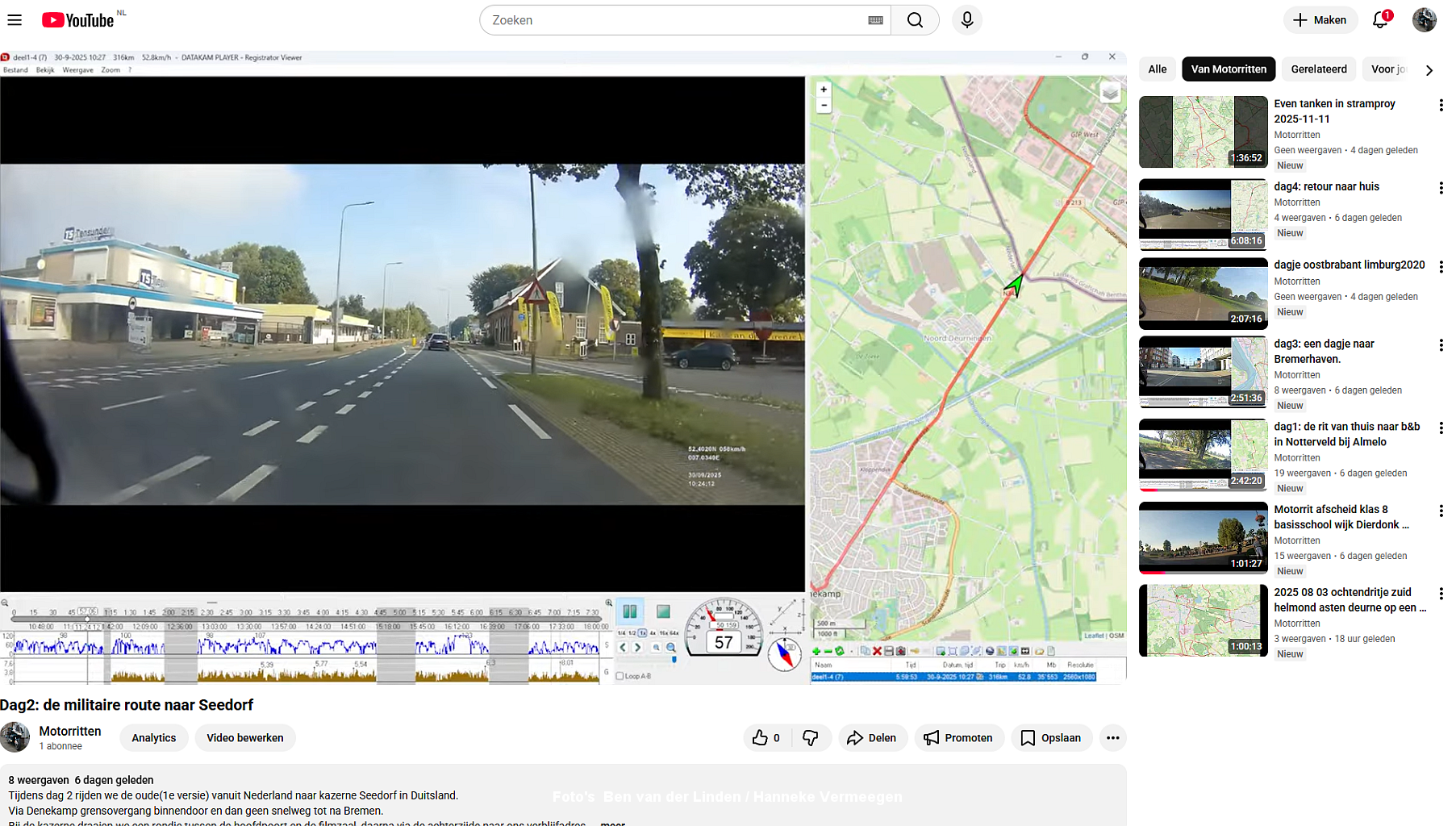The image size is (1456, 826).
Task: Open 'Motorrit afscheid klas 8' thumbnail
Action: pos(1204,538)
